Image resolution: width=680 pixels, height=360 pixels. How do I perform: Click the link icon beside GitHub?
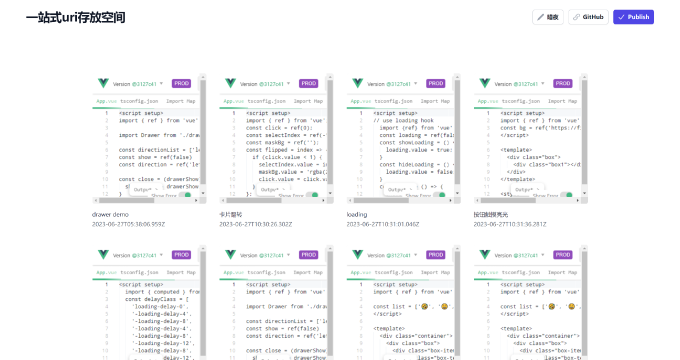[576, 17]
